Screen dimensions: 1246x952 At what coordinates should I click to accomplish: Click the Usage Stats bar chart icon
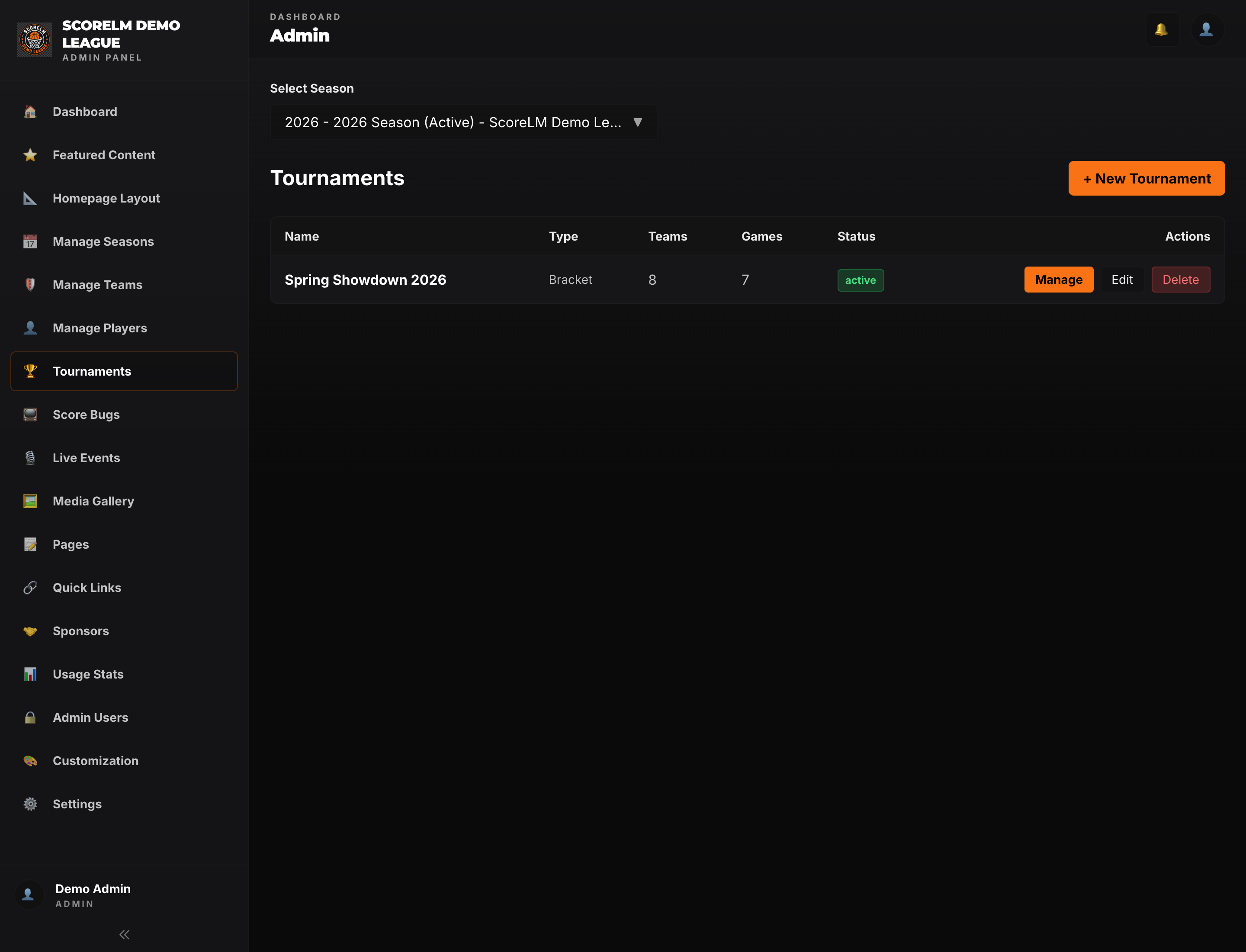pyautogui.click(x=30, y=674)
